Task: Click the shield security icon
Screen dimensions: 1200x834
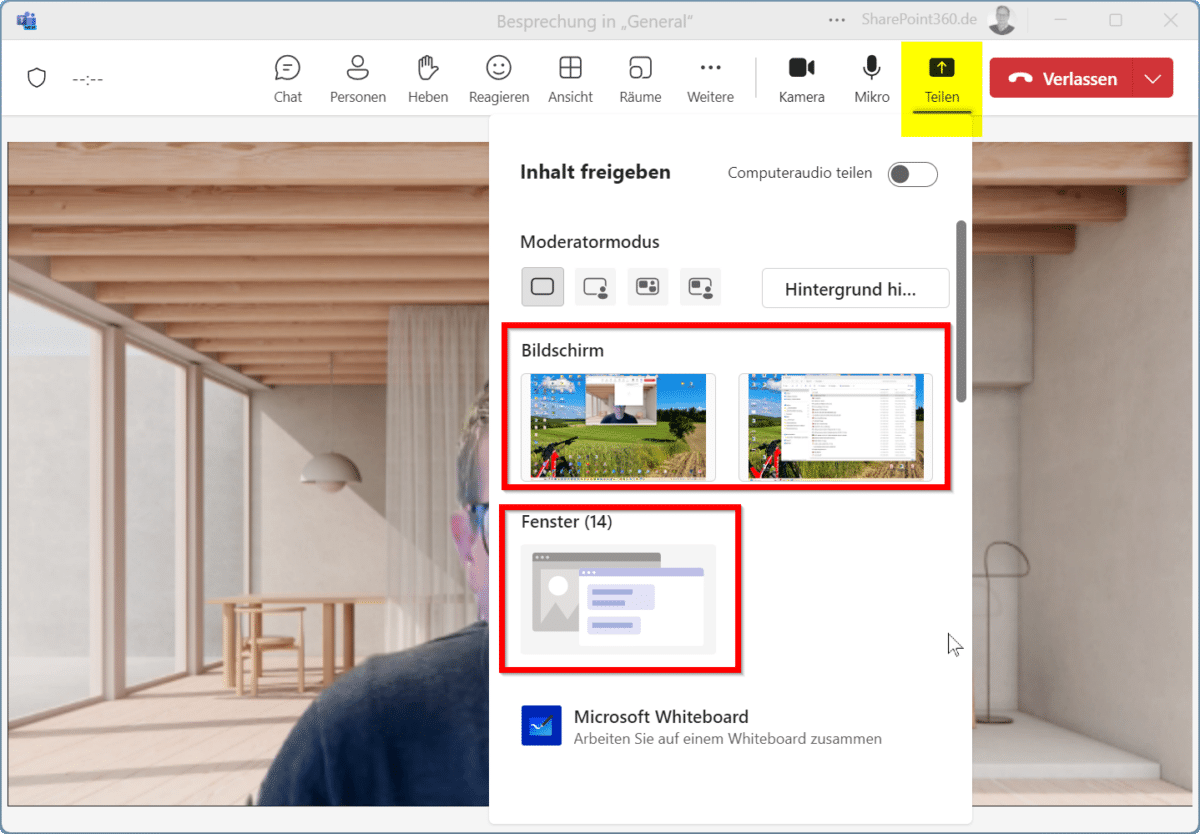Action: [x=37, y=78]
